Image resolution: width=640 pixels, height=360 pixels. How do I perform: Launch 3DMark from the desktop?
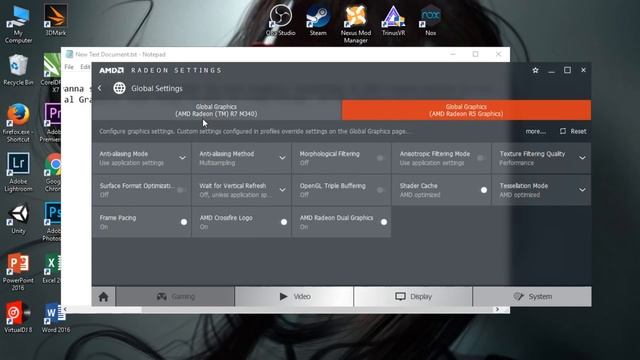(x=56, y=20)
